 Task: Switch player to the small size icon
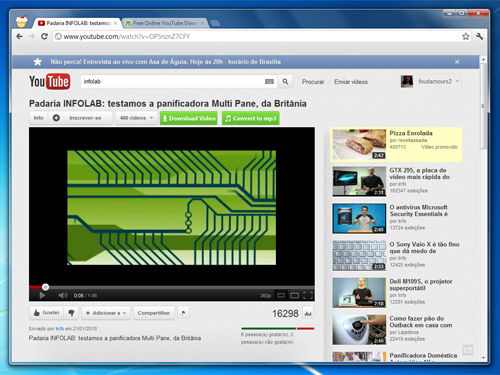[281, 295]
